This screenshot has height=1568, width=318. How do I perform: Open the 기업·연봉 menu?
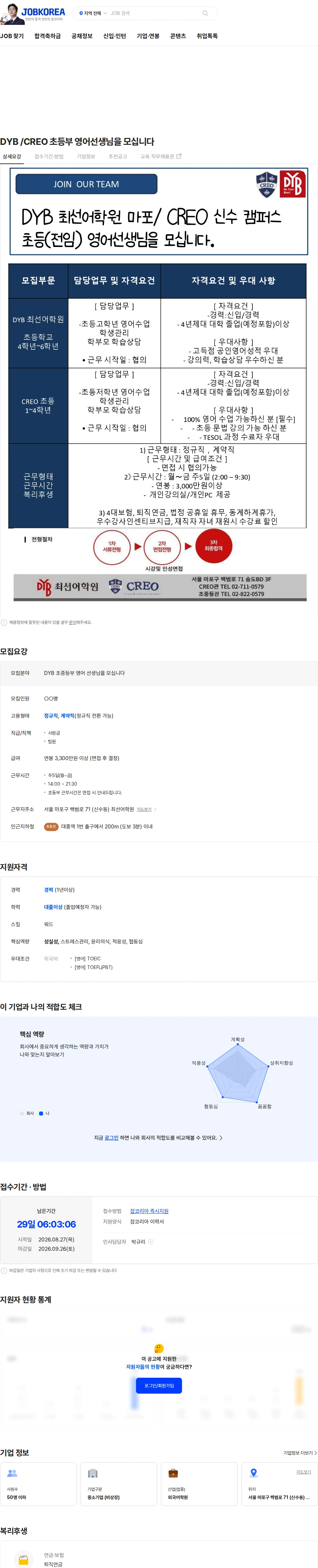tap(148, 36)
